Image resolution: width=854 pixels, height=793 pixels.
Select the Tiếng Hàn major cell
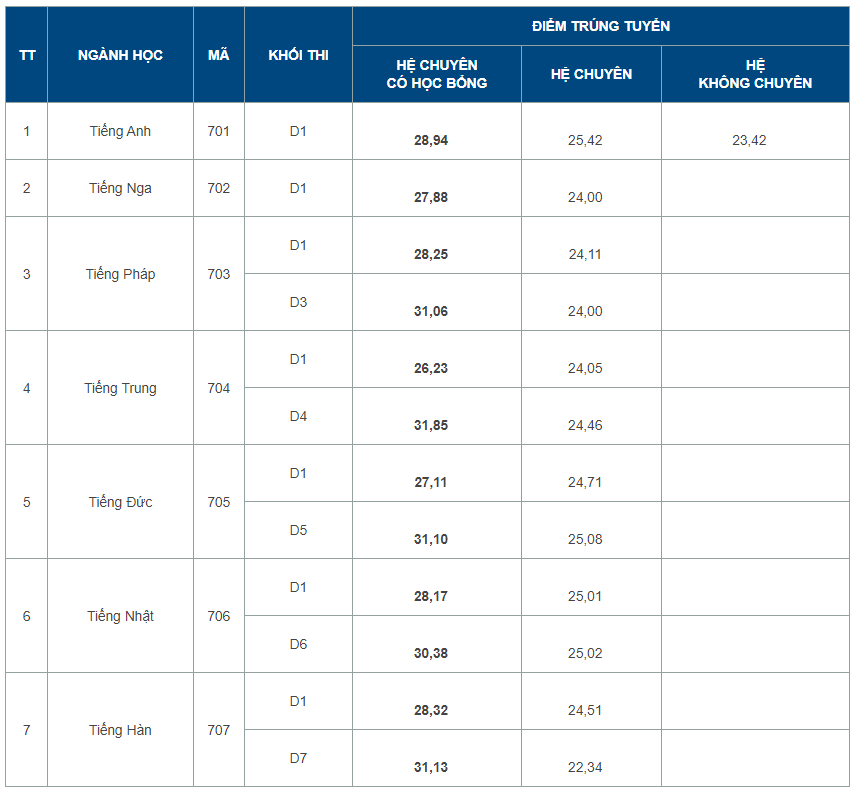pyautogui.click(x=120, y=730)
